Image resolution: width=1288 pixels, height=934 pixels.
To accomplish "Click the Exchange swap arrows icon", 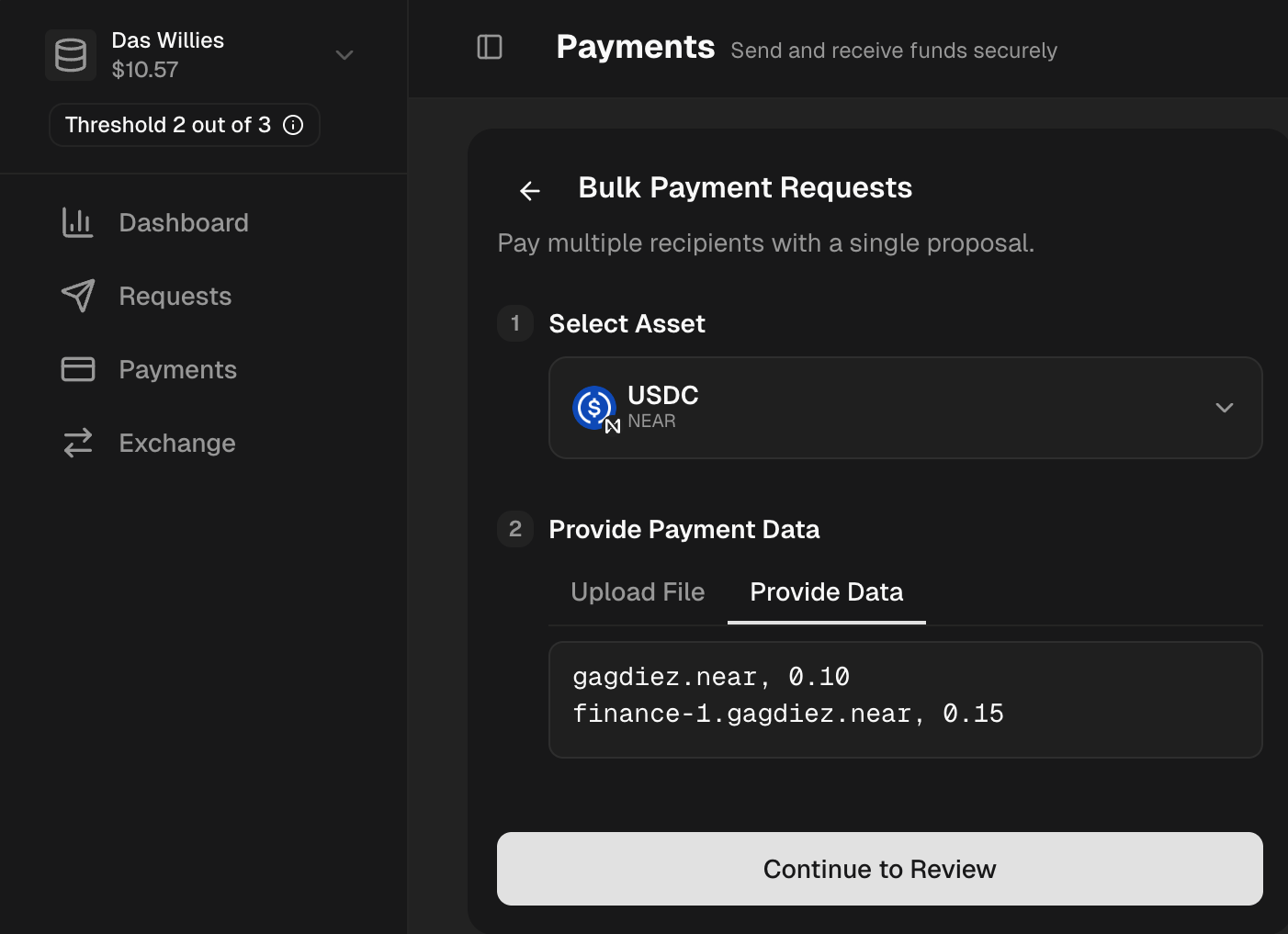I will (x=77, y=443).
